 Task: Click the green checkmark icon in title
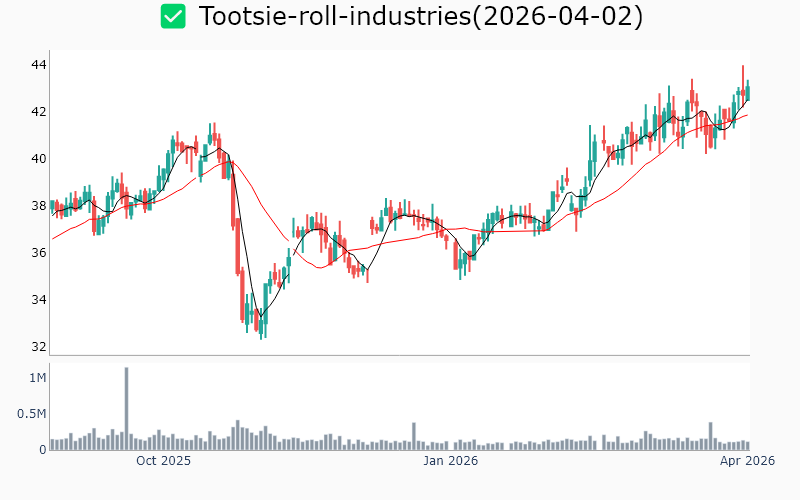[173, 17]
